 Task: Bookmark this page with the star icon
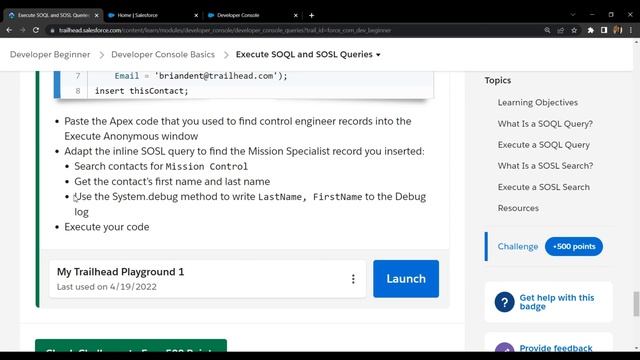[574, 30]
